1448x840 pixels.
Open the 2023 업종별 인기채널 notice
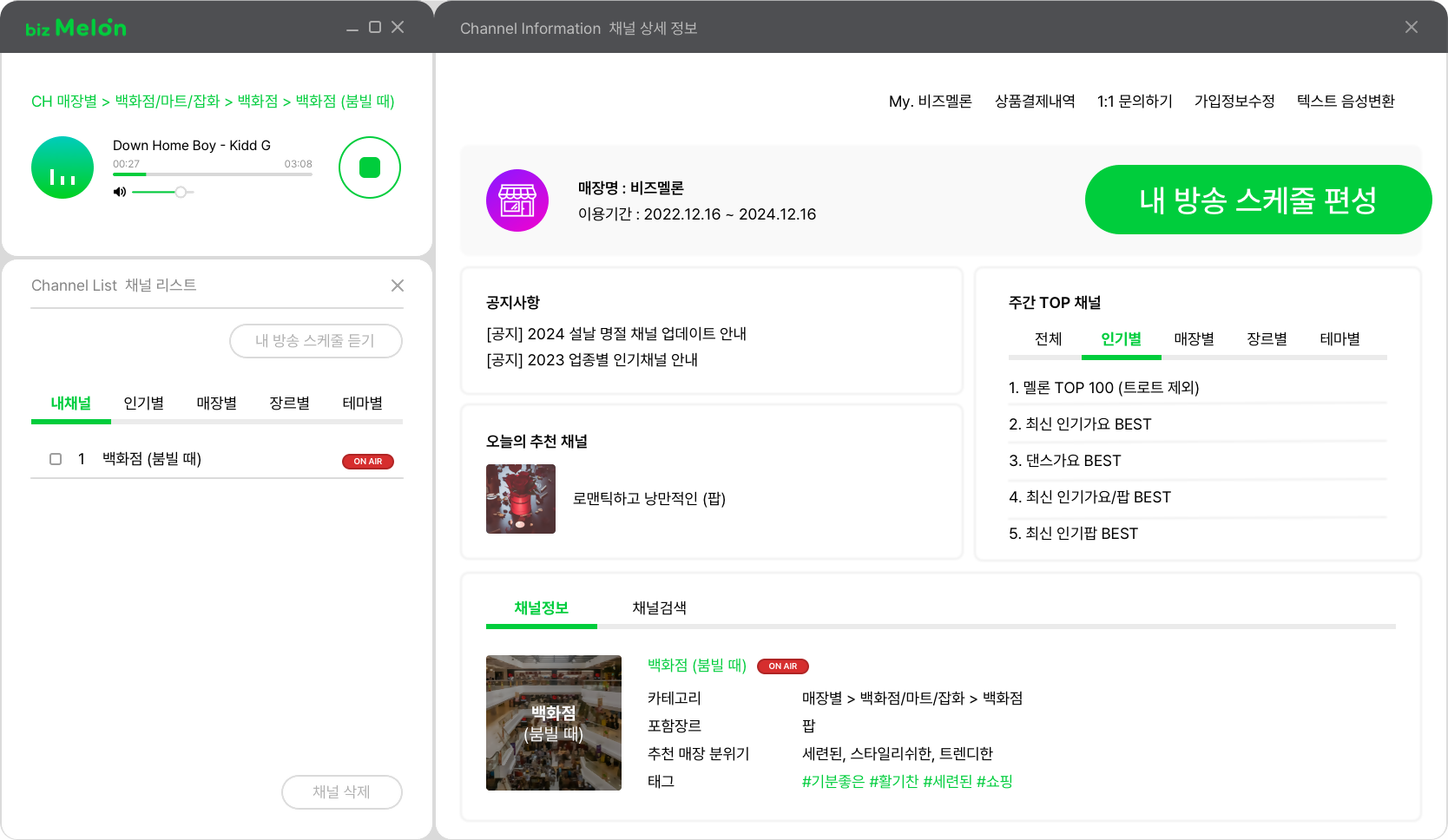pyautogui.click(x=592, y=360)
